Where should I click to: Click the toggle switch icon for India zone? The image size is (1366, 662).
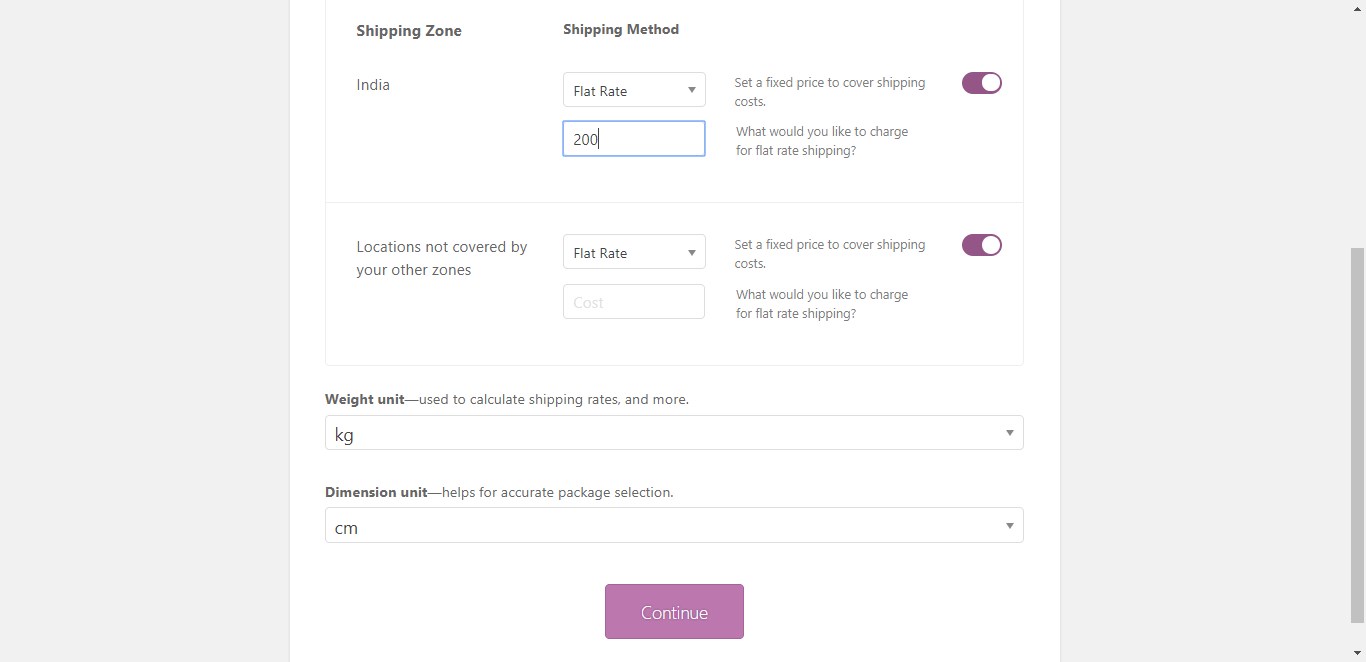click(981, 82)
